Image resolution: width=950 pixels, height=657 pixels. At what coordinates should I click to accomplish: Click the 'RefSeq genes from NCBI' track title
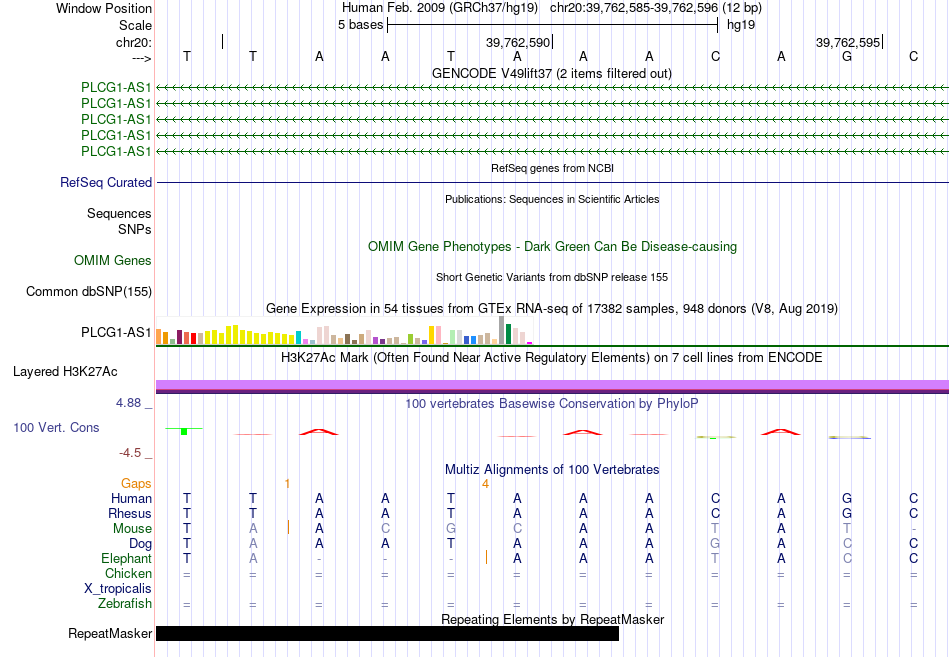[552, 168]
